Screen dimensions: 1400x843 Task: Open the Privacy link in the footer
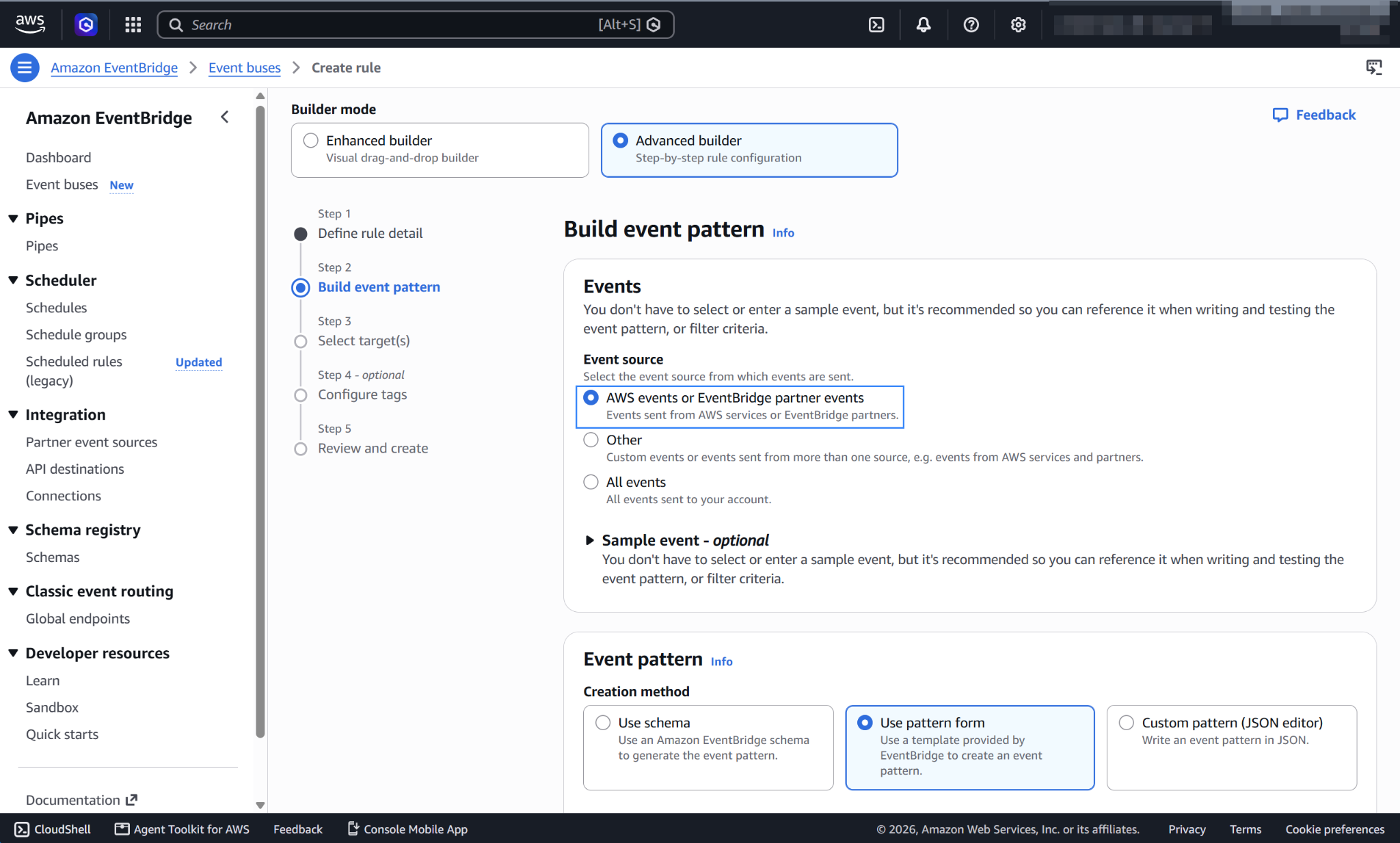tap(1187, 829)
